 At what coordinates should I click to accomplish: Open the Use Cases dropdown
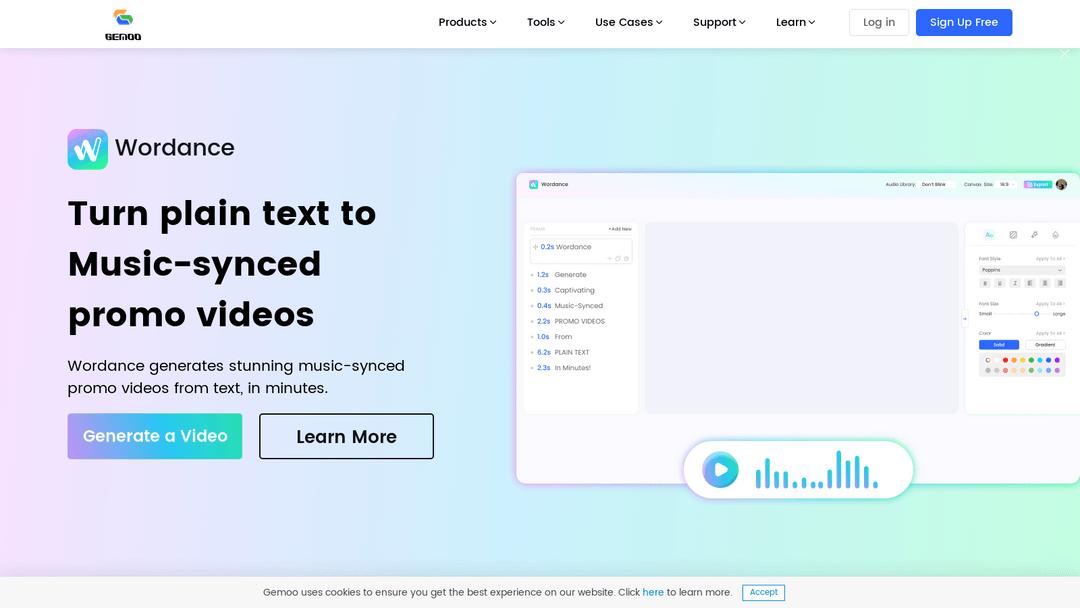coord(628,22)
